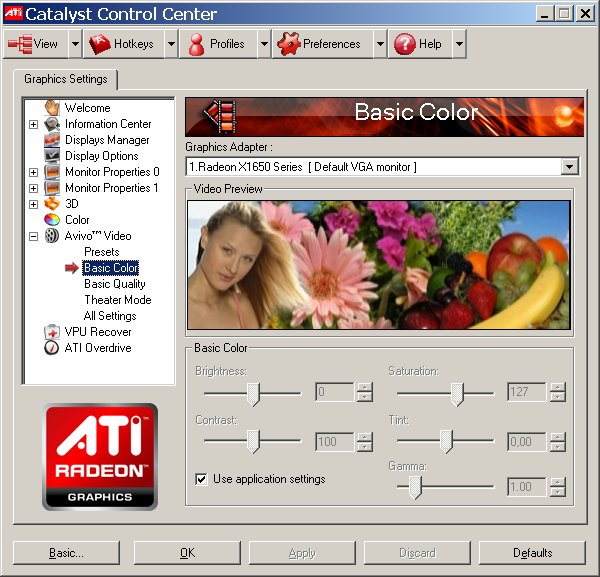Viewport: 600px width, 577px height.
Task: Open the View dropdown arrow
Action: 75,44
